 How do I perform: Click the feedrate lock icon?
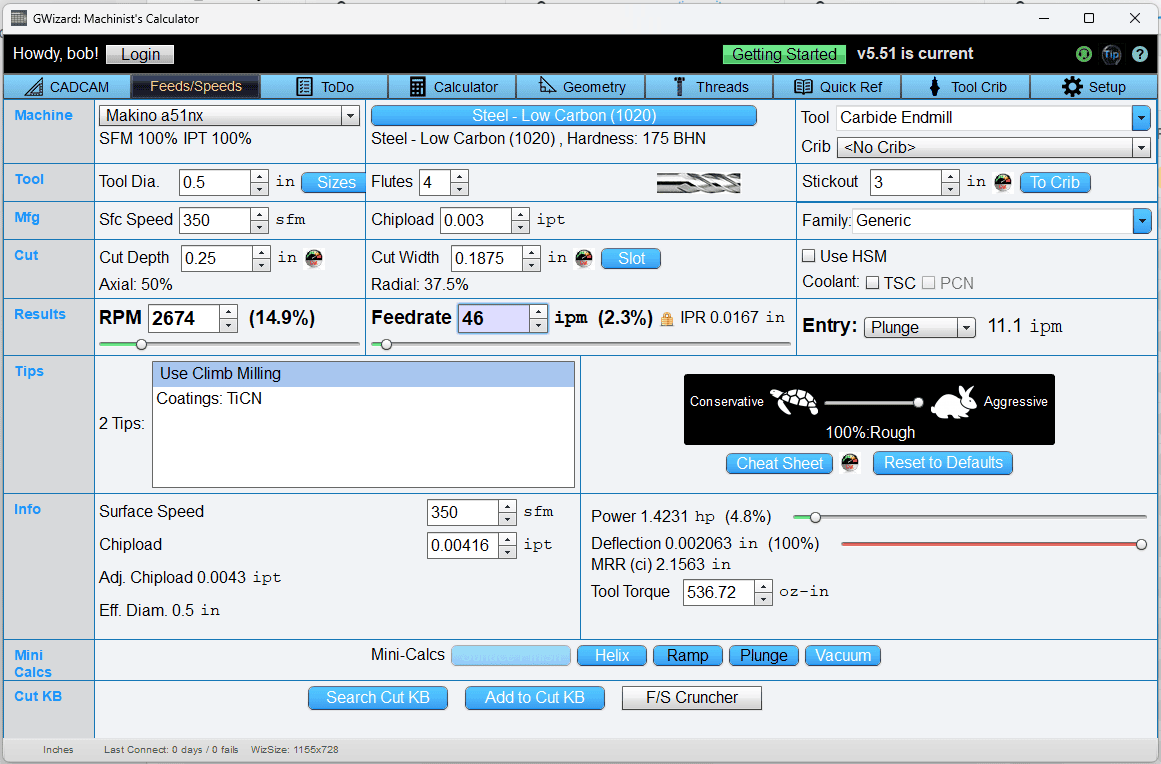click(667, 319)
